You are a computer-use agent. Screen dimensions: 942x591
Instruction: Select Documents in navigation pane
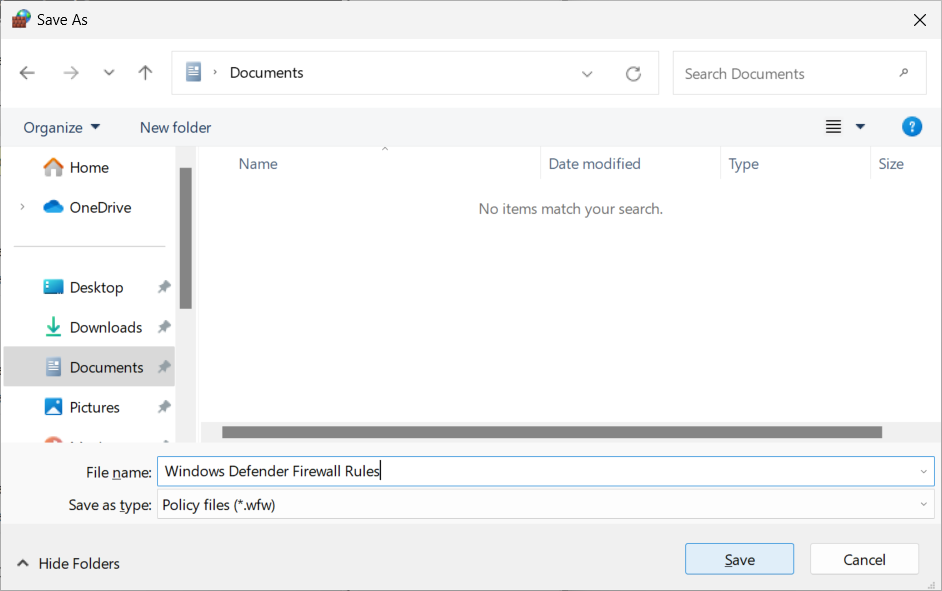coord(89,366)
